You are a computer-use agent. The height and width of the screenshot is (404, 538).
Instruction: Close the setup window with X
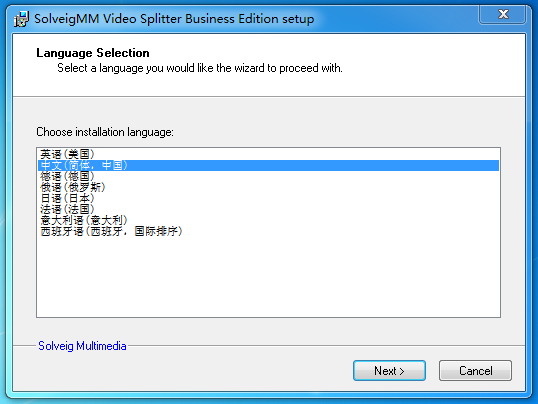tap(503, 14)
